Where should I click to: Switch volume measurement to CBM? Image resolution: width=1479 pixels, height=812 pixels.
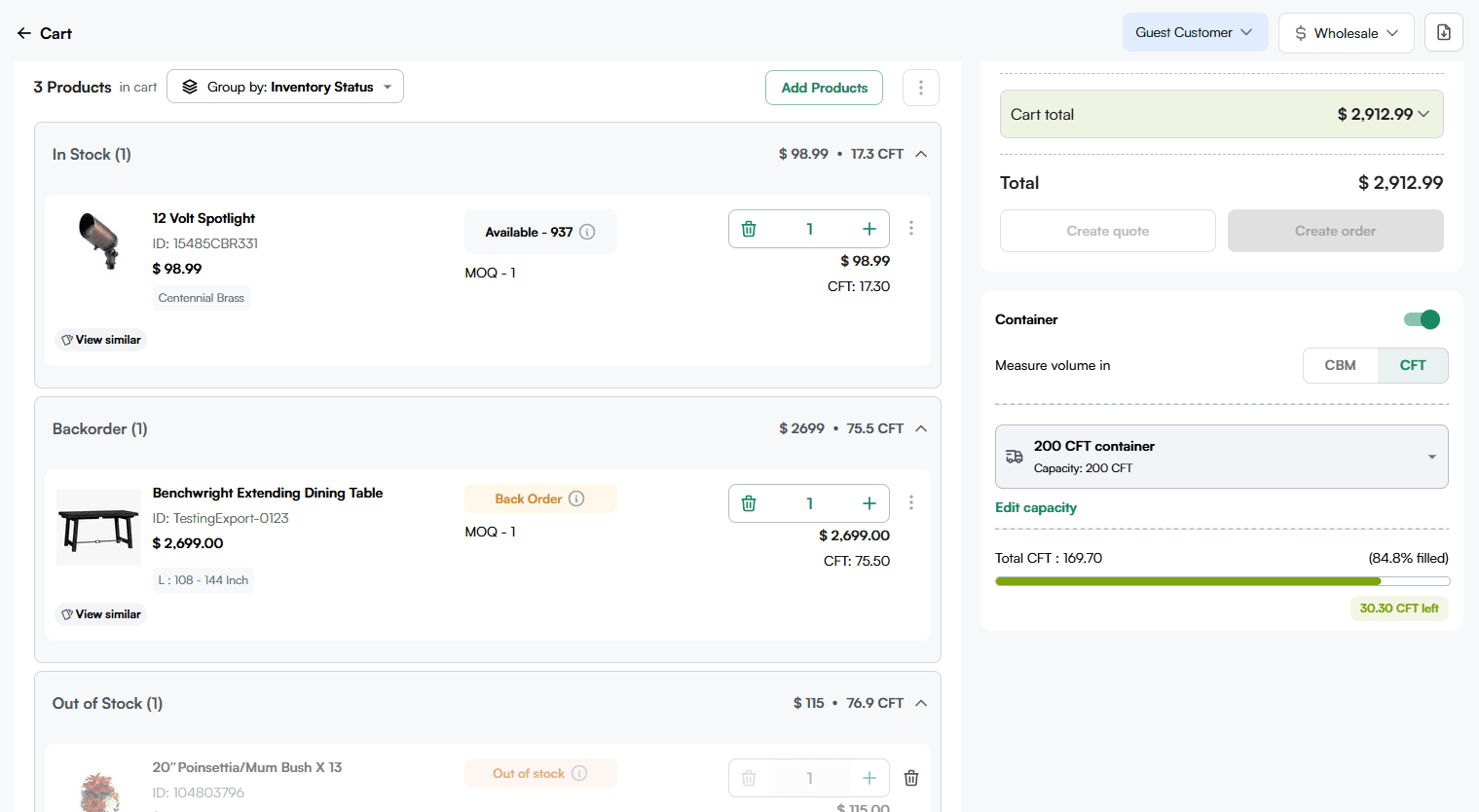pyautogui.click(x=1340, y=365)
